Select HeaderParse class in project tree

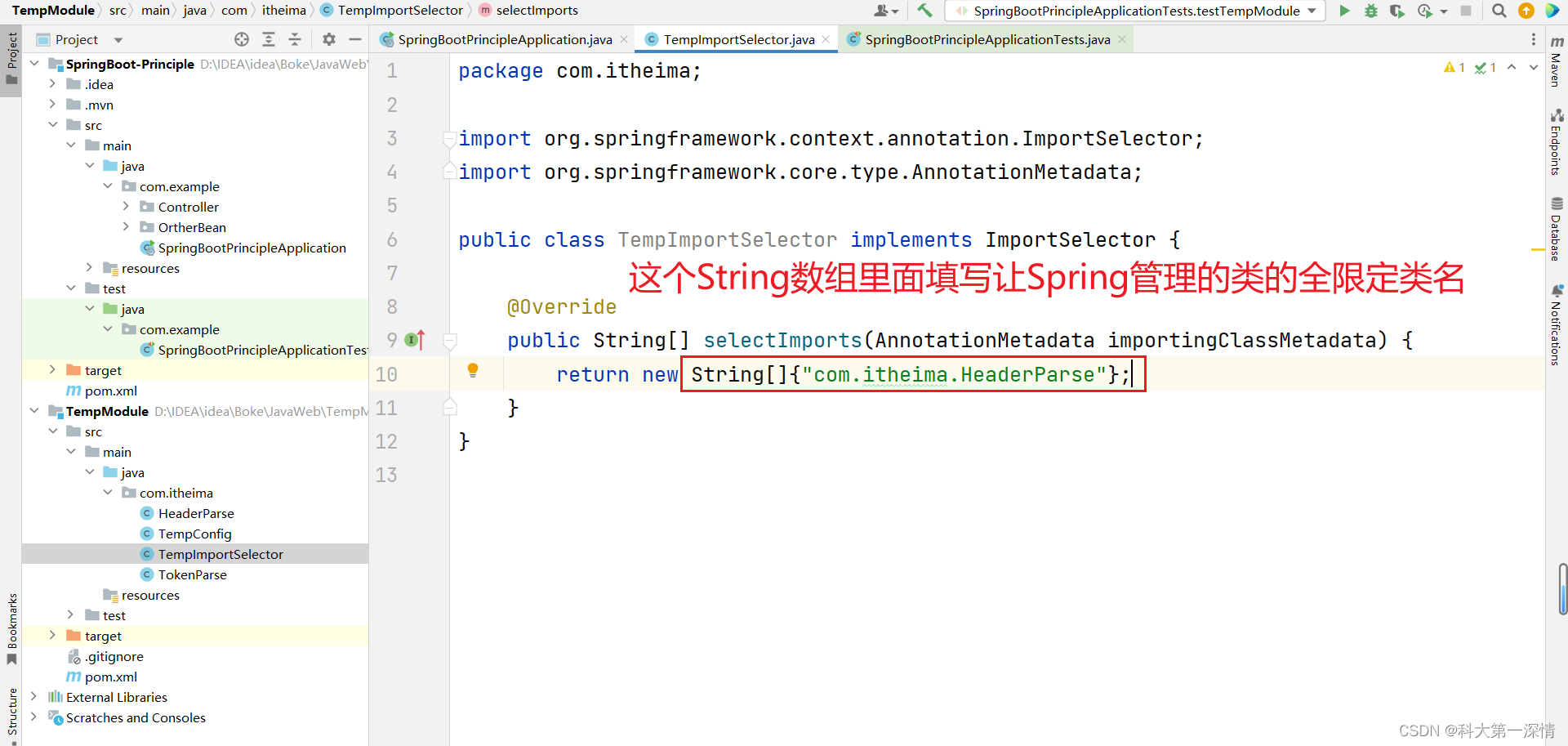pyautogui.click(x=196, y=513)
